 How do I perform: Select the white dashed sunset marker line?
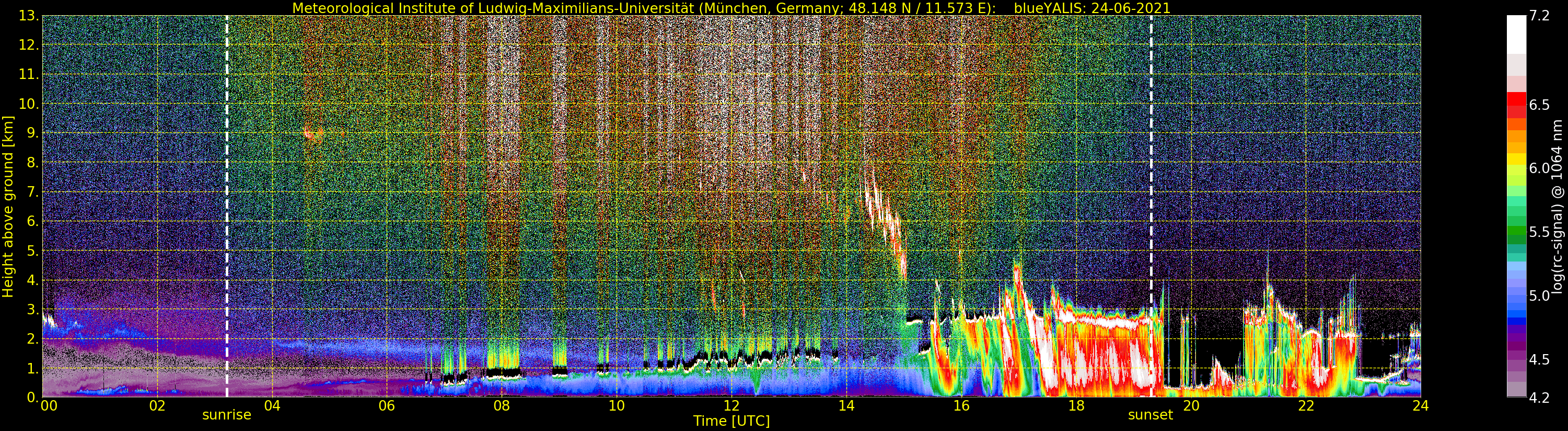[1151, 207]
